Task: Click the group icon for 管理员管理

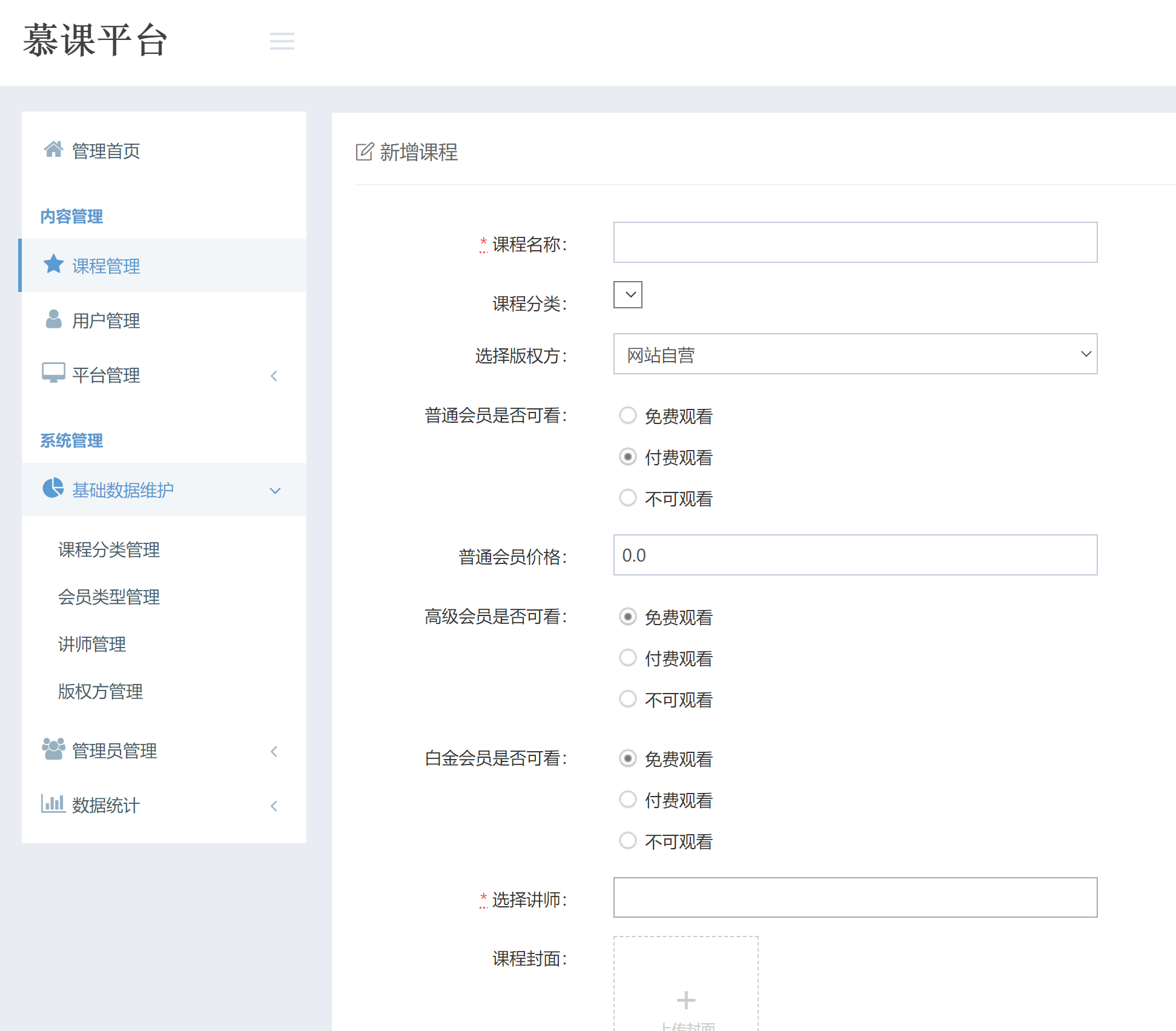Action: (x=53, y=749)
